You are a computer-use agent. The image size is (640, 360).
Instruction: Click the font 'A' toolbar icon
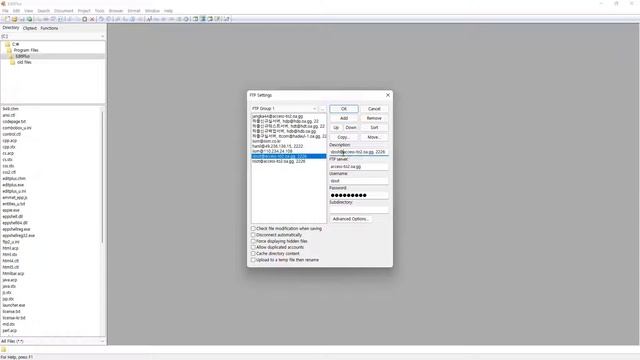click(149, 19)
